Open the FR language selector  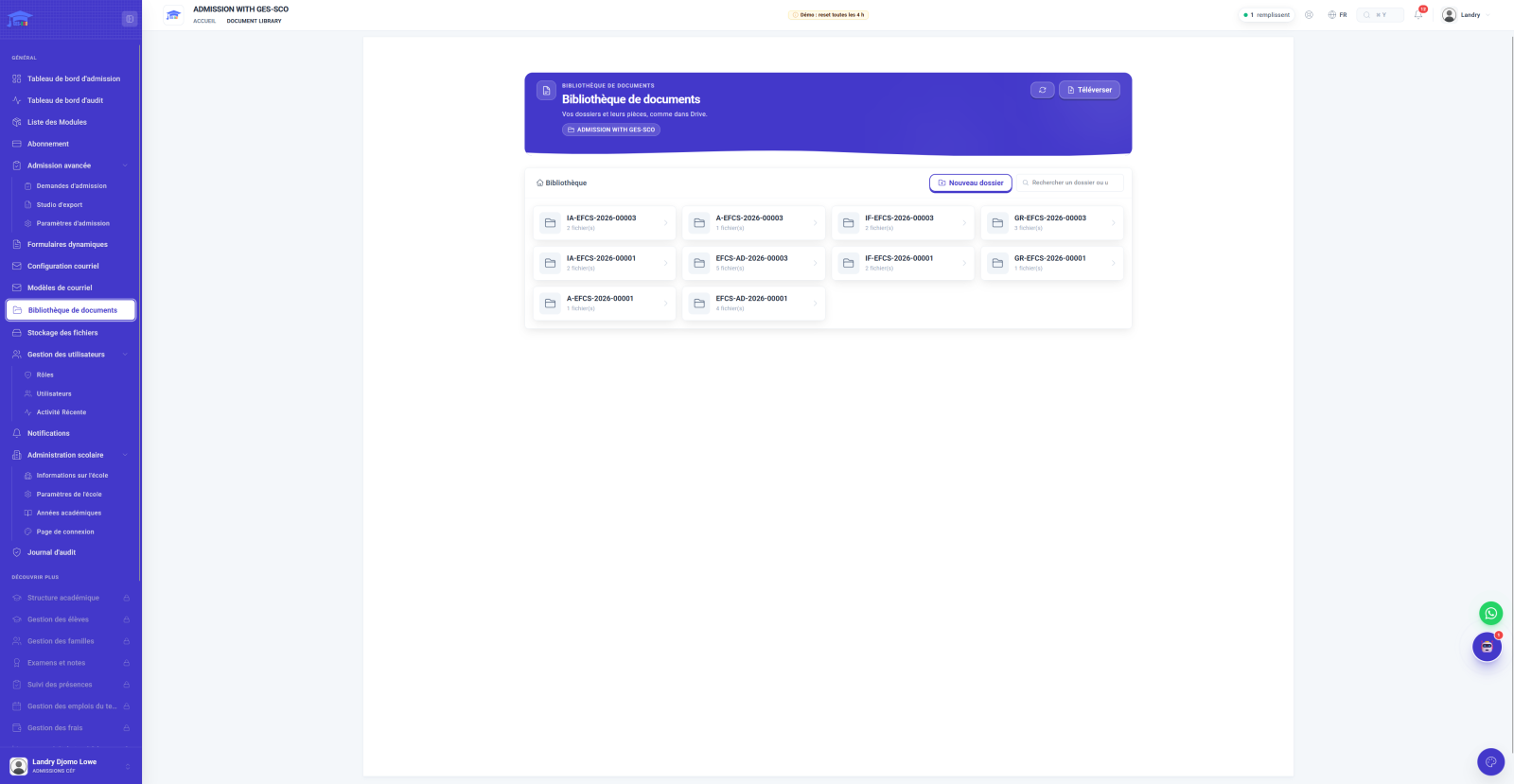[x=1337, y=15]
